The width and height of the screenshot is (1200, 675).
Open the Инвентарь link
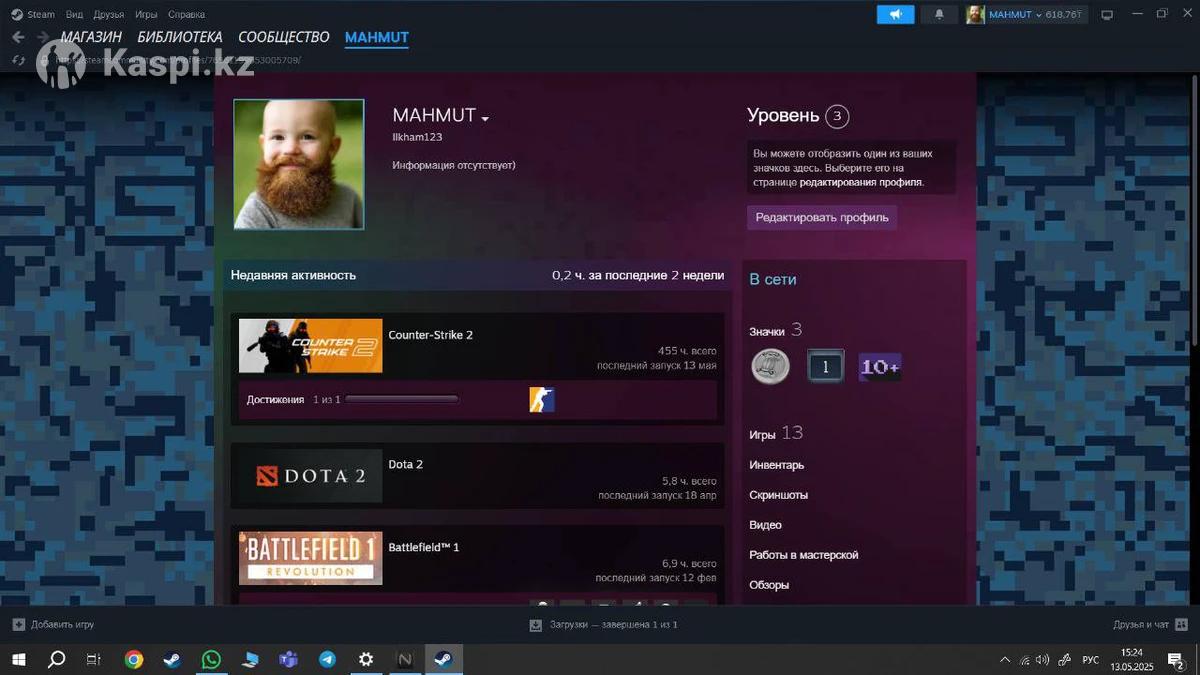pos(777,465)
